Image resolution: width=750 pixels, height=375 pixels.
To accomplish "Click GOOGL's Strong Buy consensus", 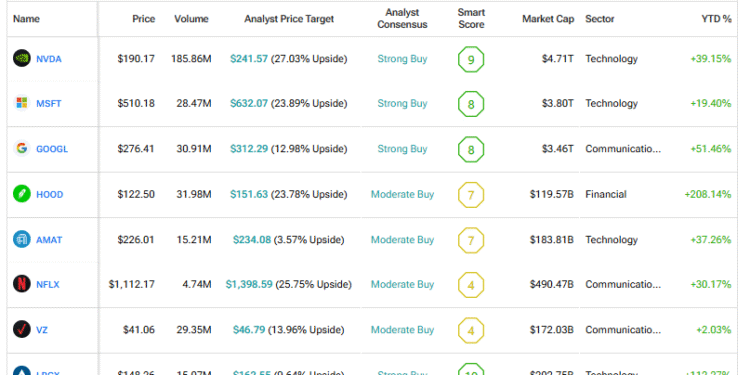I will [x=402, y=149].
